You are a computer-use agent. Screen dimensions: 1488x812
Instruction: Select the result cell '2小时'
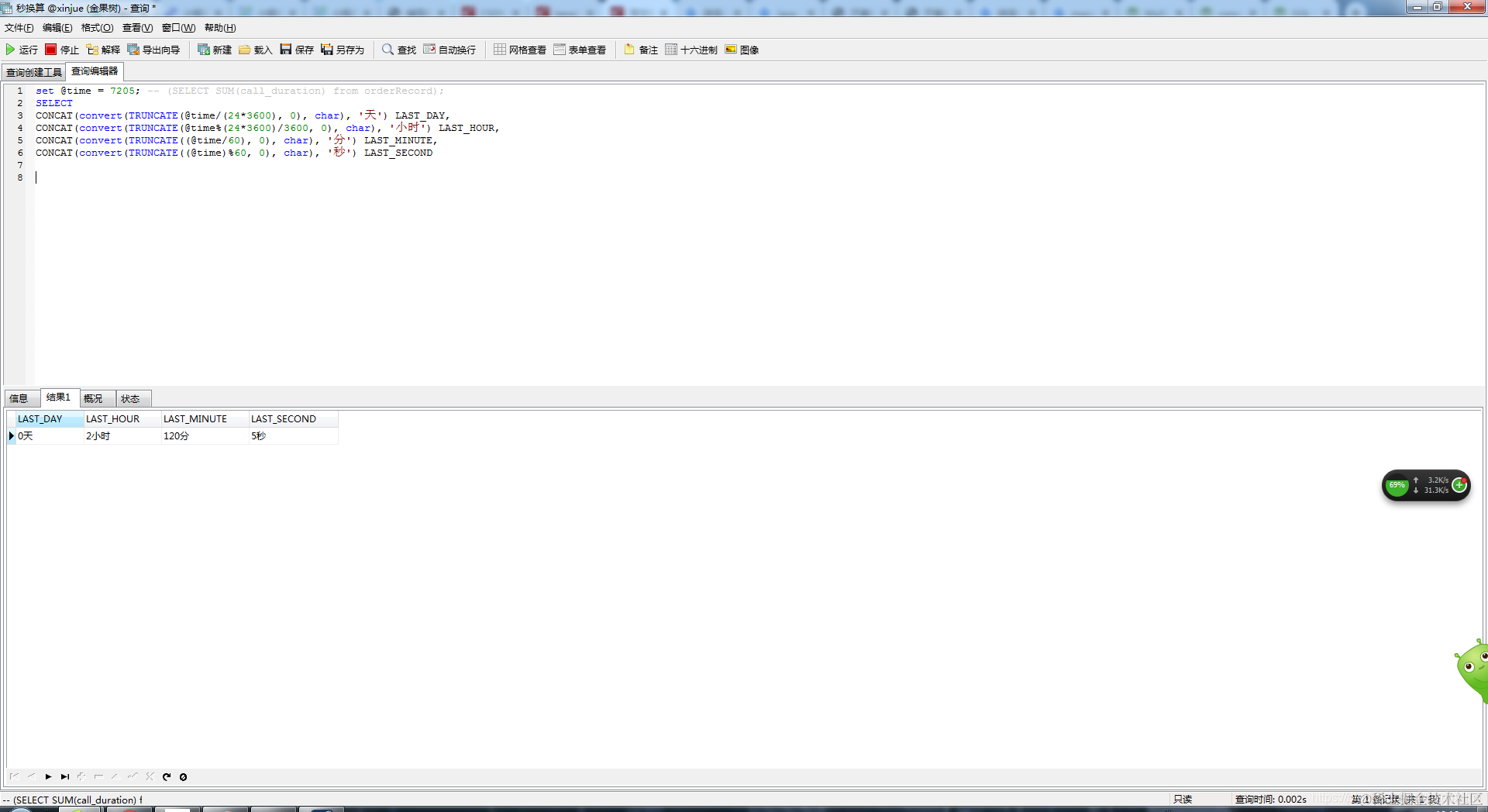tap(122, 436)
